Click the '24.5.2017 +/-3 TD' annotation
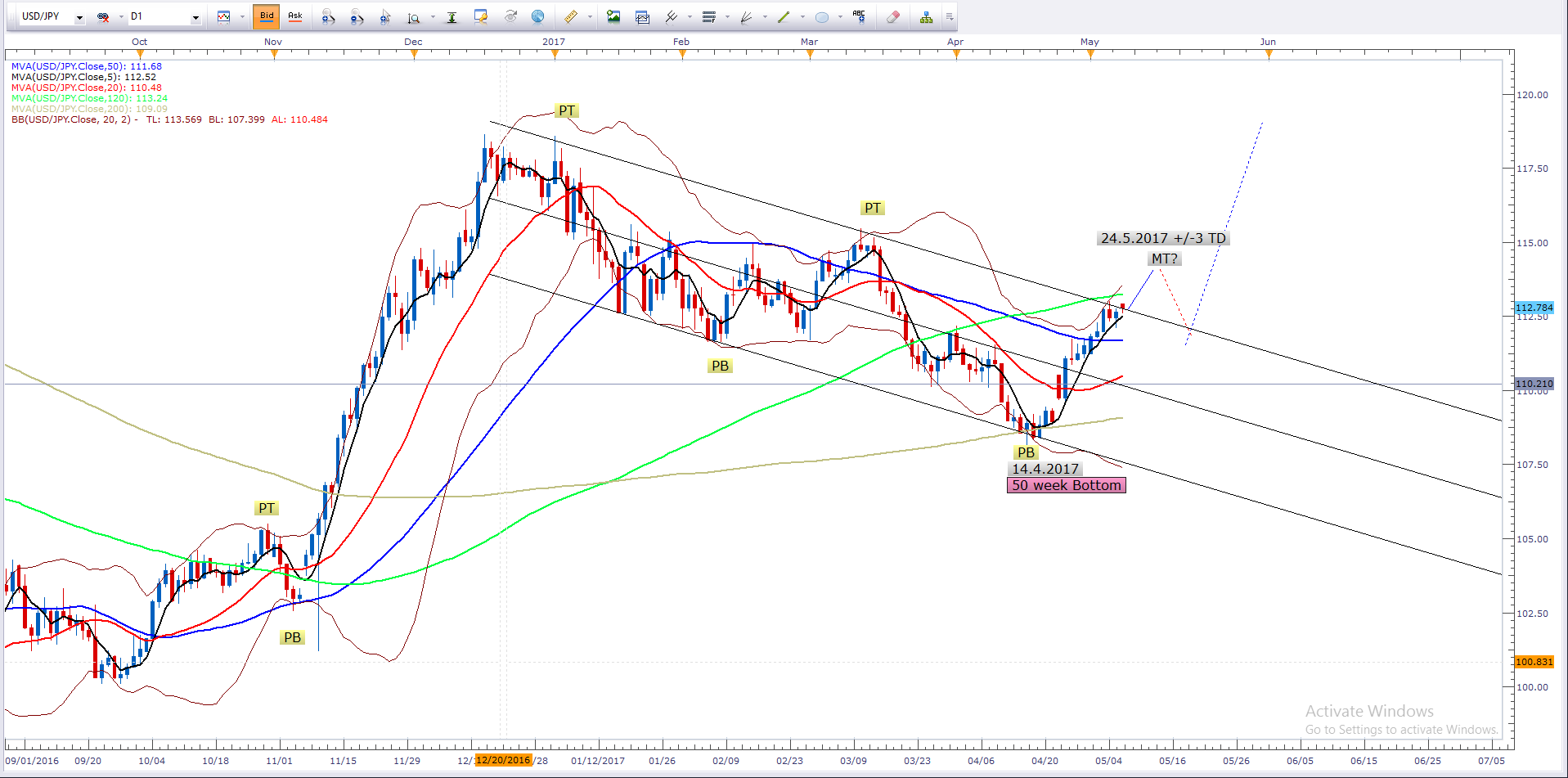 [1162, 238]
